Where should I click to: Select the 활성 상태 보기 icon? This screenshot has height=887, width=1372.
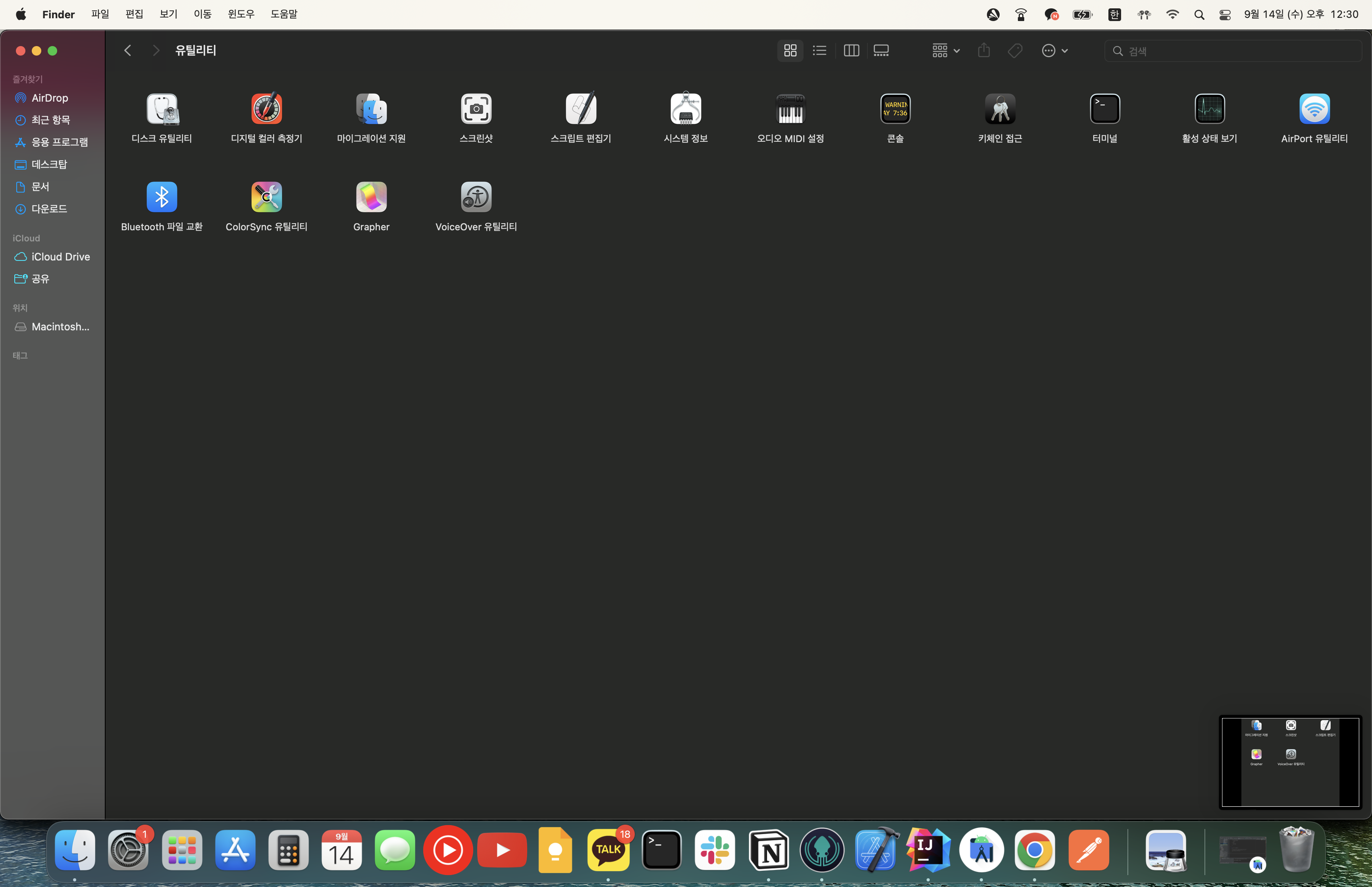[x=1210, y=109]
